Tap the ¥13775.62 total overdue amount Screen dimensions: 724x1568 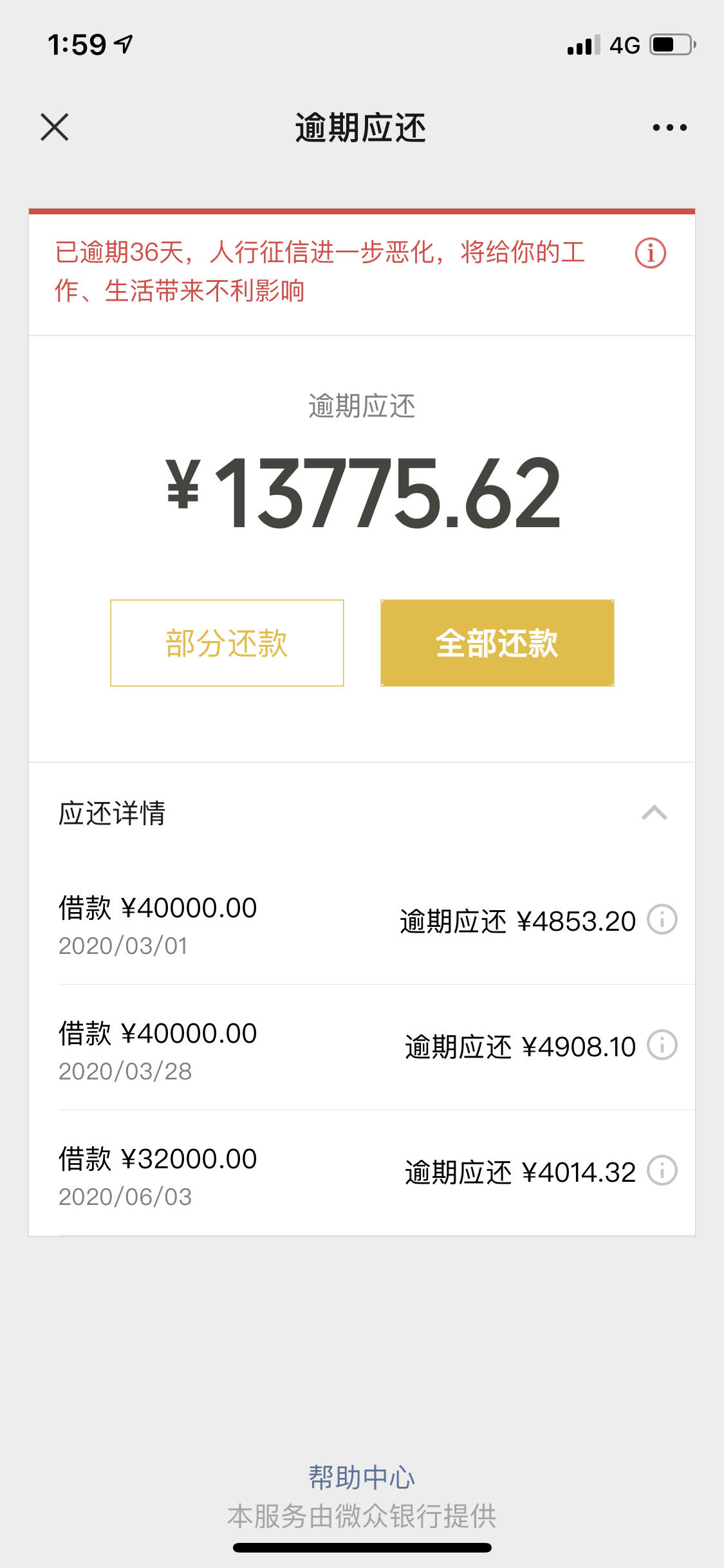coord(364,492)
